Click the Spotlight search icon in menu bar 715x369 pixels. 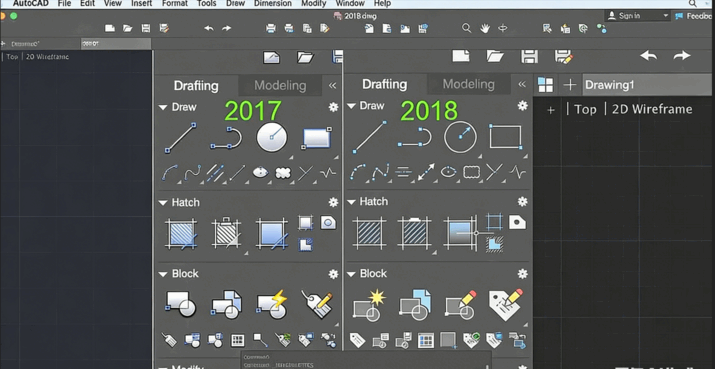click(x=693, y=4)
